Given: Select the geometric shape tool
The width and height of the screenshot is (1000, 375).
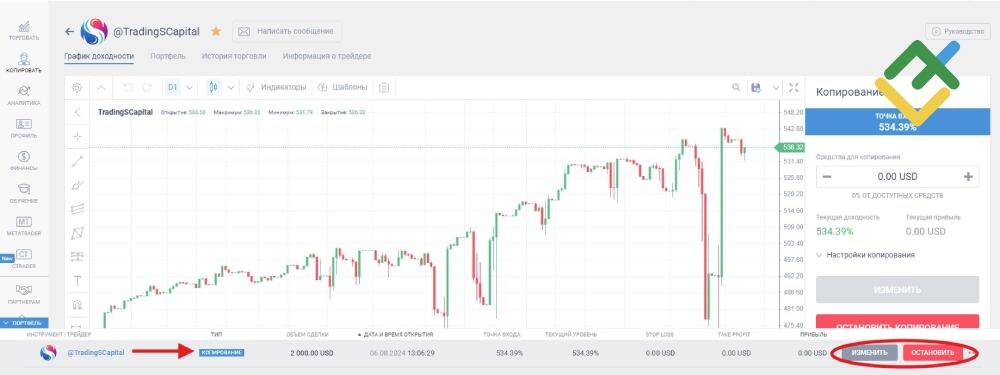Looking at the screenshot, I should click(77, 233).
